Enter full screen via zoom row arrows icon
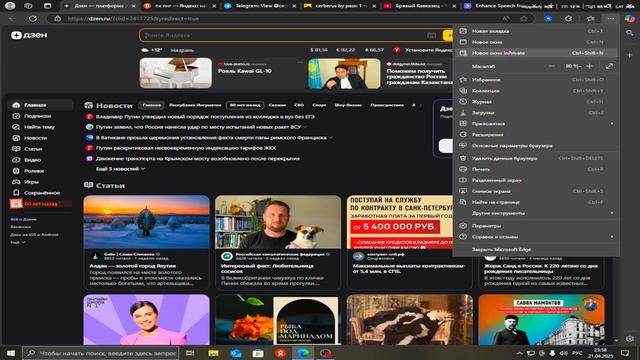 609,66
